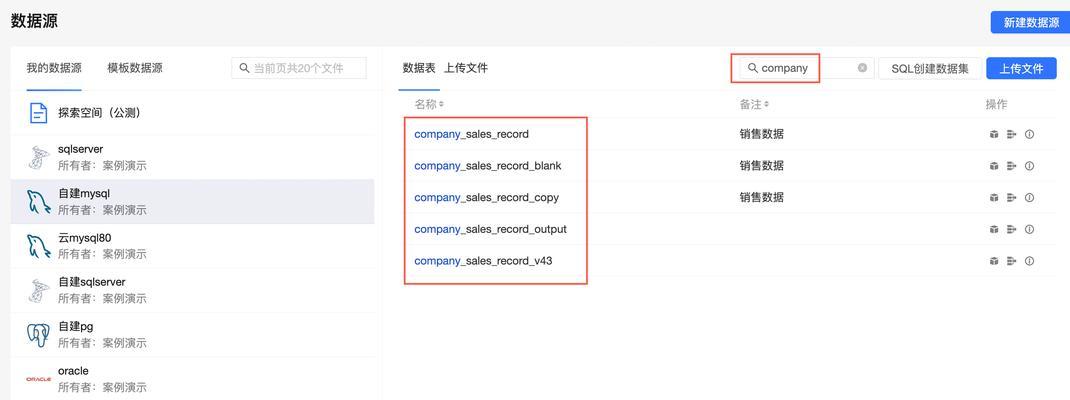
Task: Open the company_sales_record_copy table link
Action: point(487,197)
